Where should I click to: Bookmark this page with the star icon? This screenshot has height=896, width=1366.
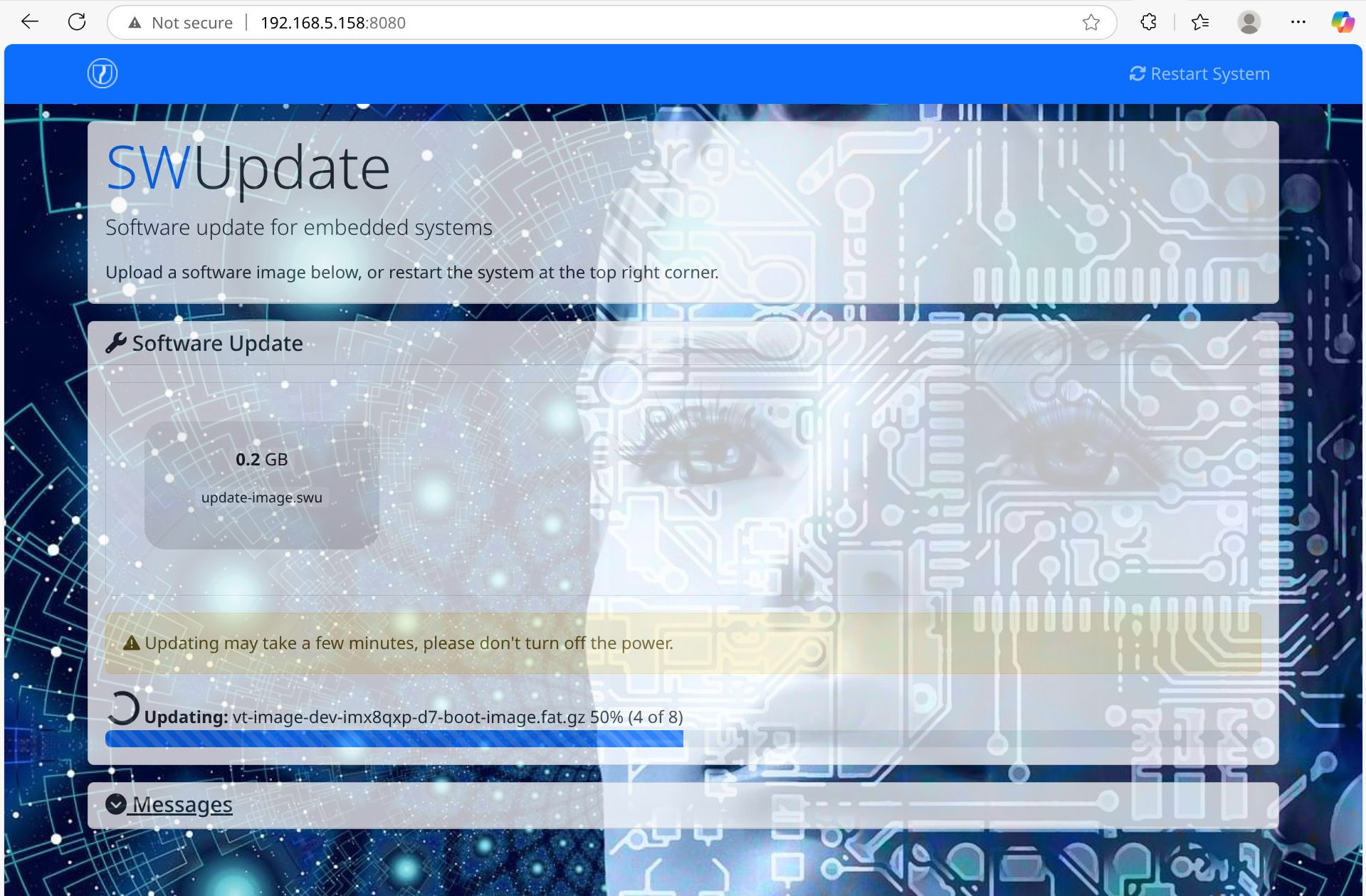1091,23
